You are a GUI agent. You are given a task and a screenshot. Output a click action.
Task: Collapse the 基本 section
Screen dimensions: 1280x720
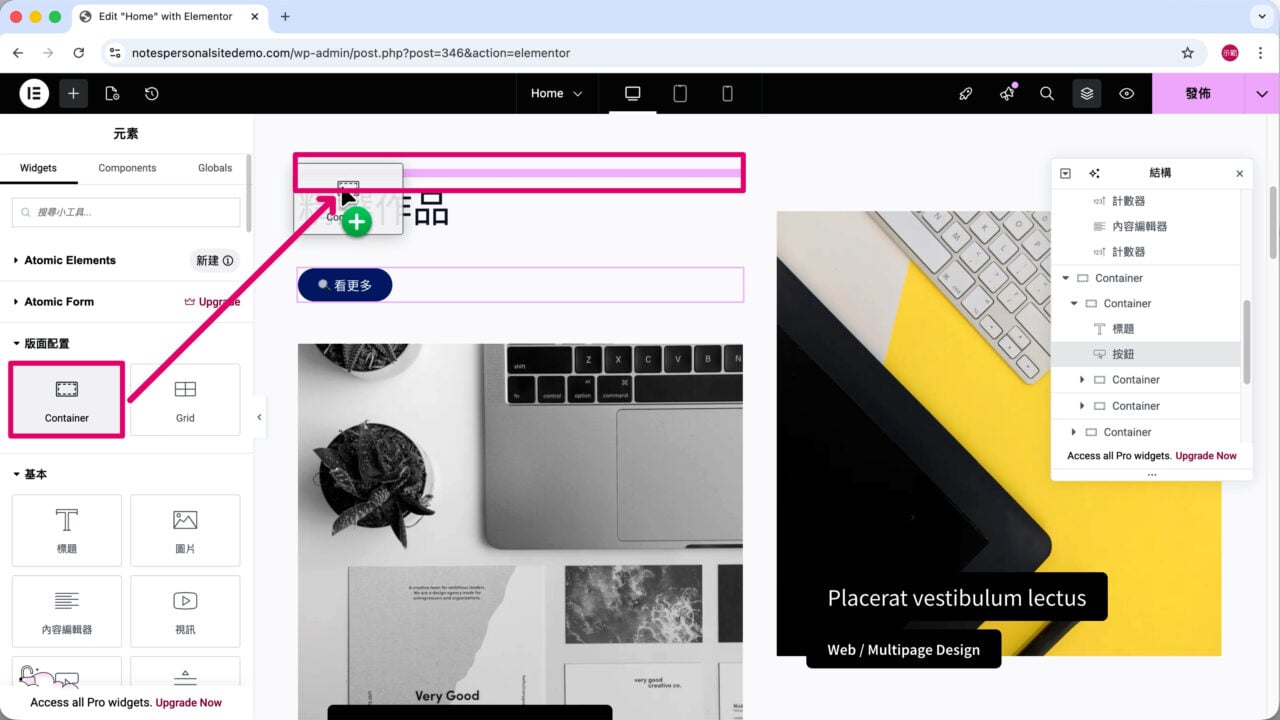pyautogui.click(x=30, y=474)
